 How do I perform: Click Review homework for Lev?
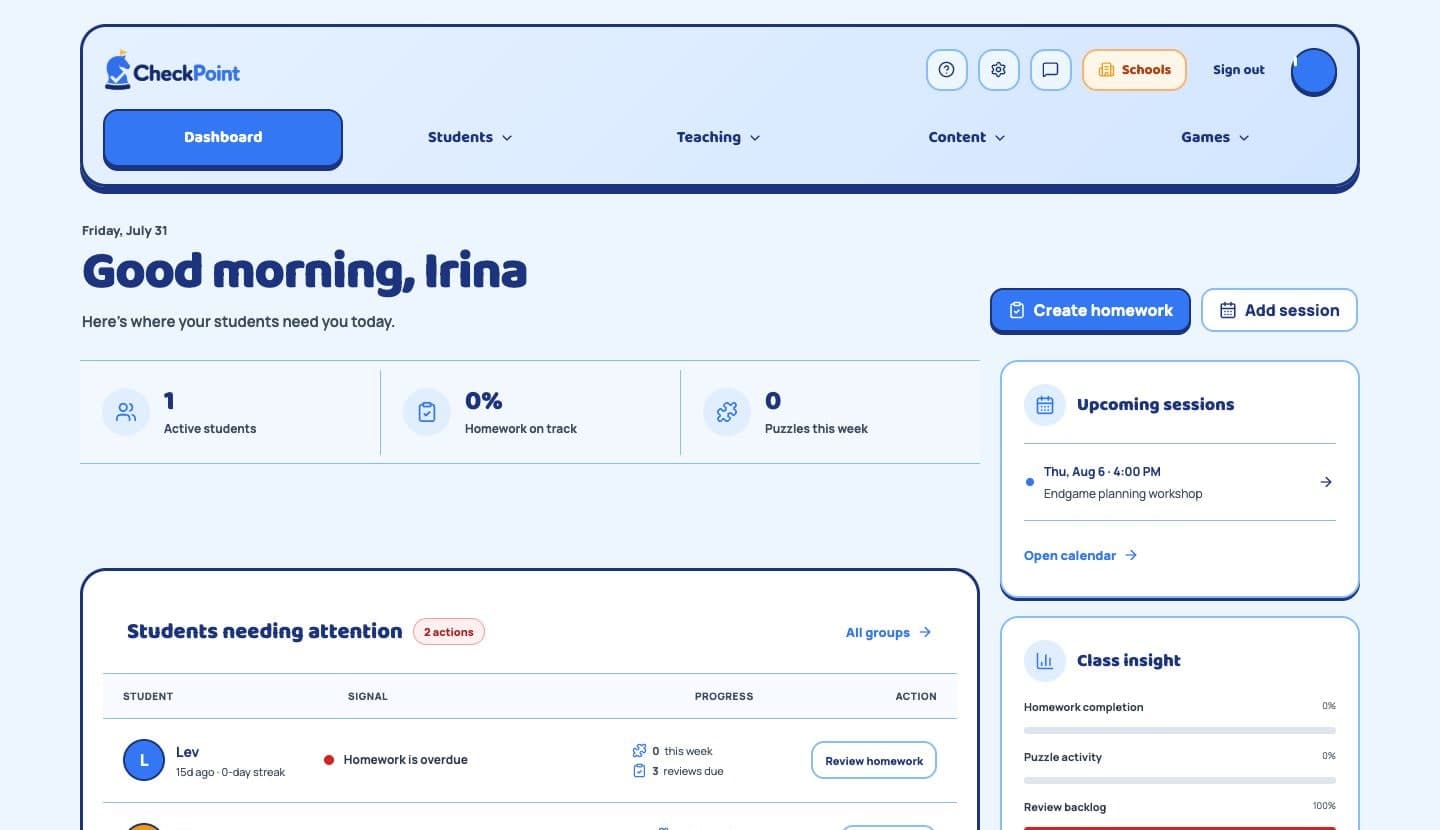(874, 761)
